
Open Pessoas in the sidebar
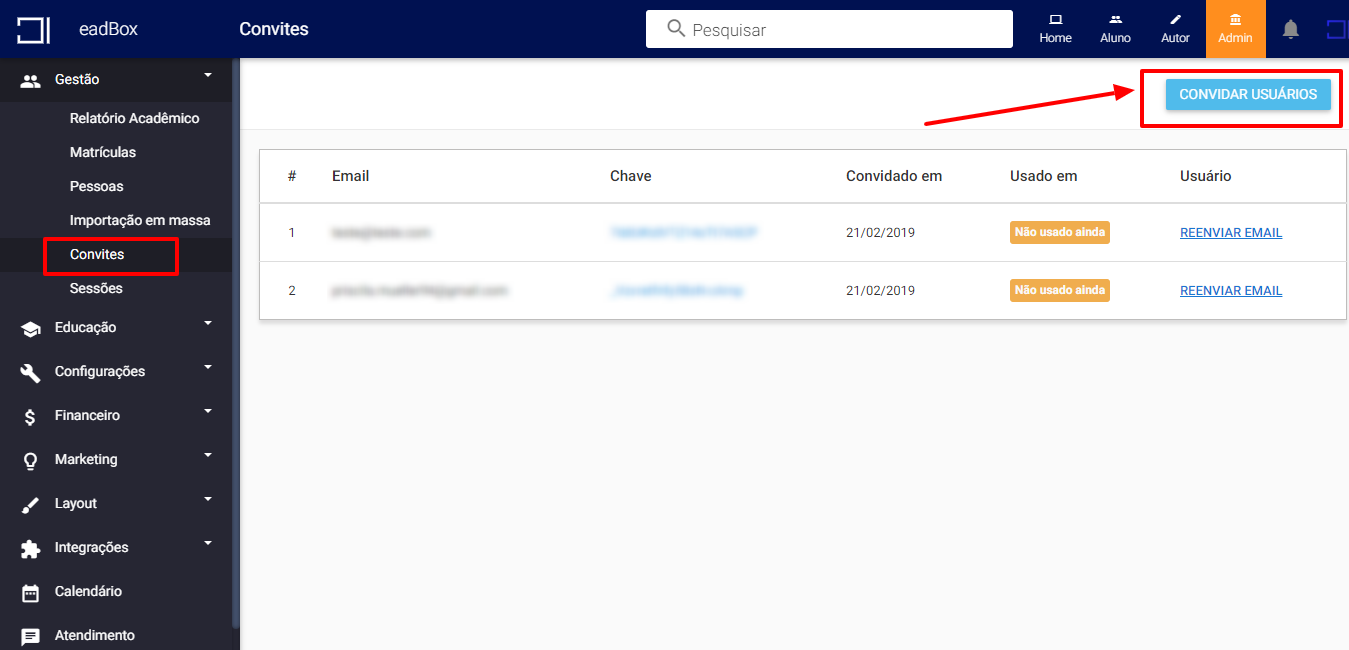pos(97,186)
